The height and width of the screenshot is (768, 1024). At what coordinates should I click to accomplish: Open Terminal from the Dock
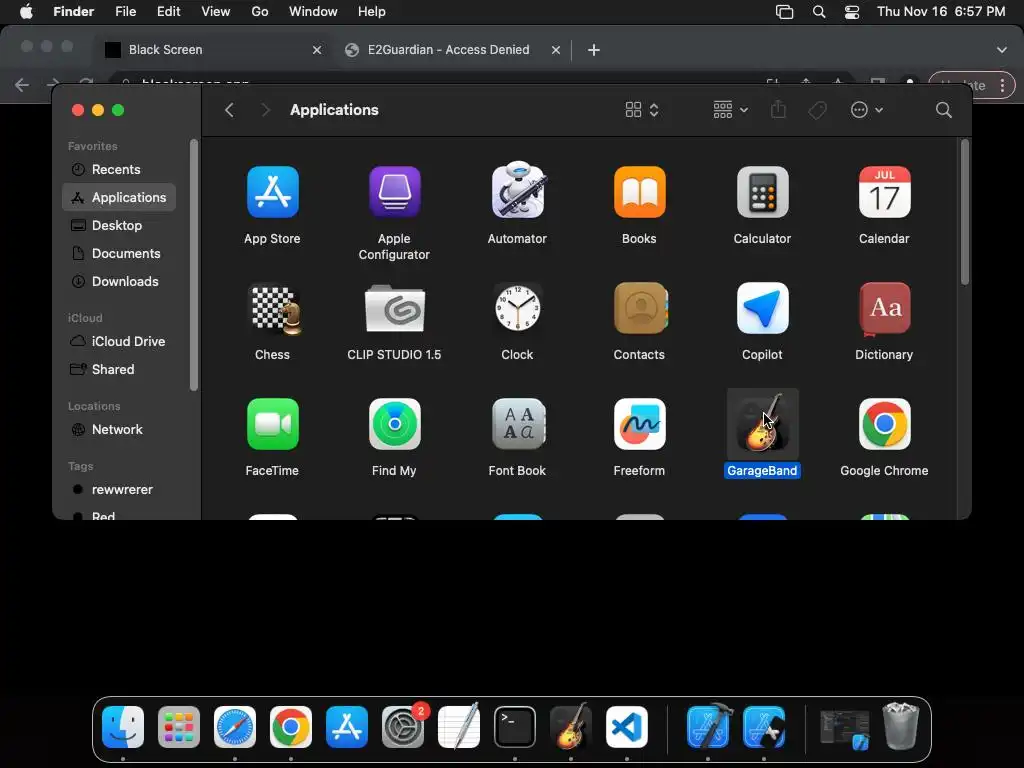[515, 727]
